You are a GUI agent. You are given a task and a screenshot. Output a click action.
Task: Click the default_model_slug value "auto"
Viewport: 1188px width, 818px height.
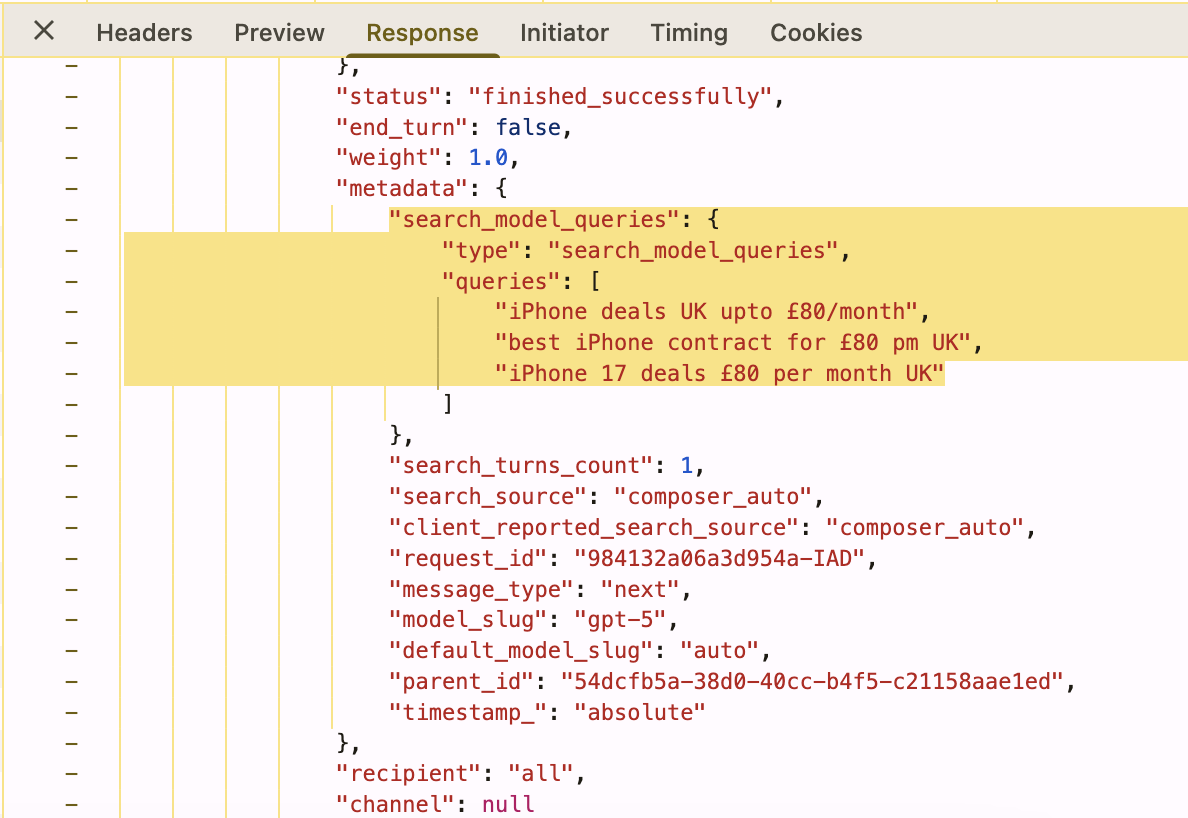(x=719, y=651)
